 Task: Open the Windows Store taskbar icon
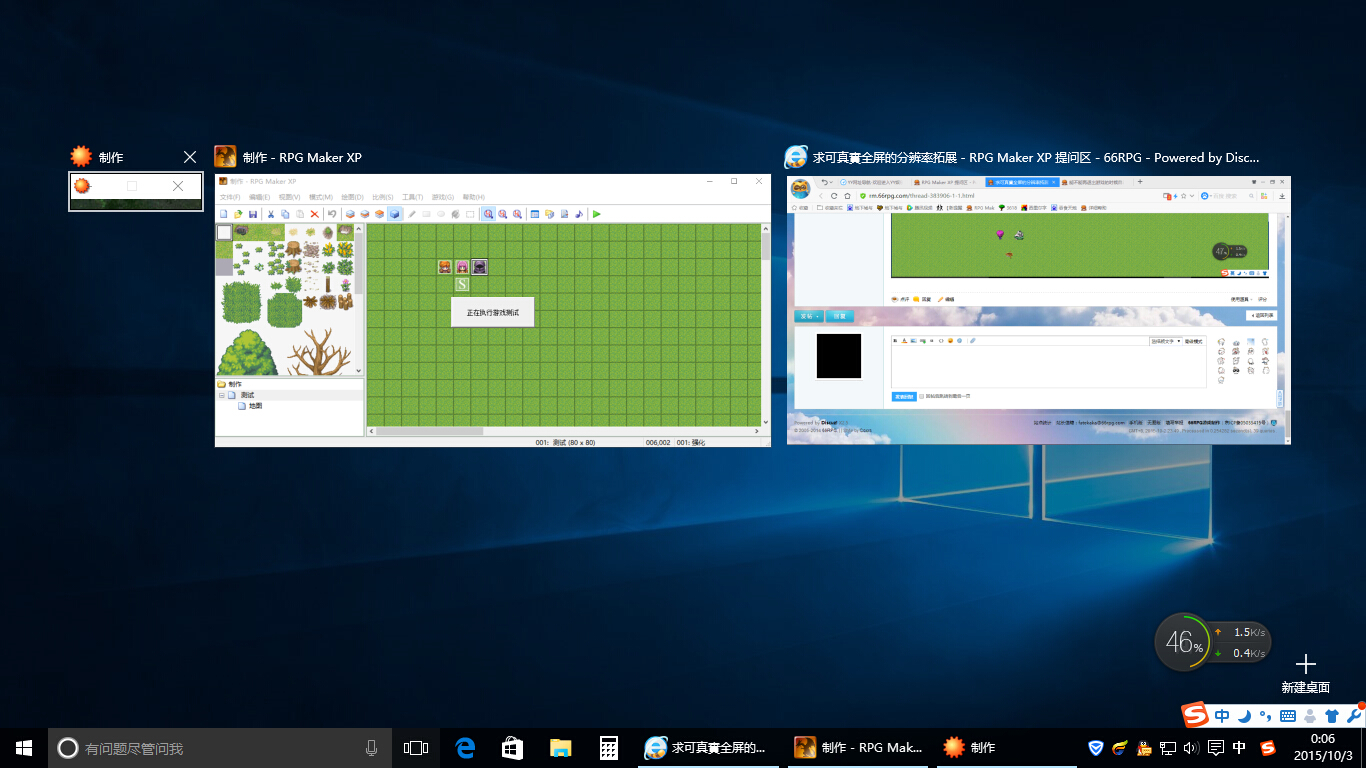click(512, 747)
